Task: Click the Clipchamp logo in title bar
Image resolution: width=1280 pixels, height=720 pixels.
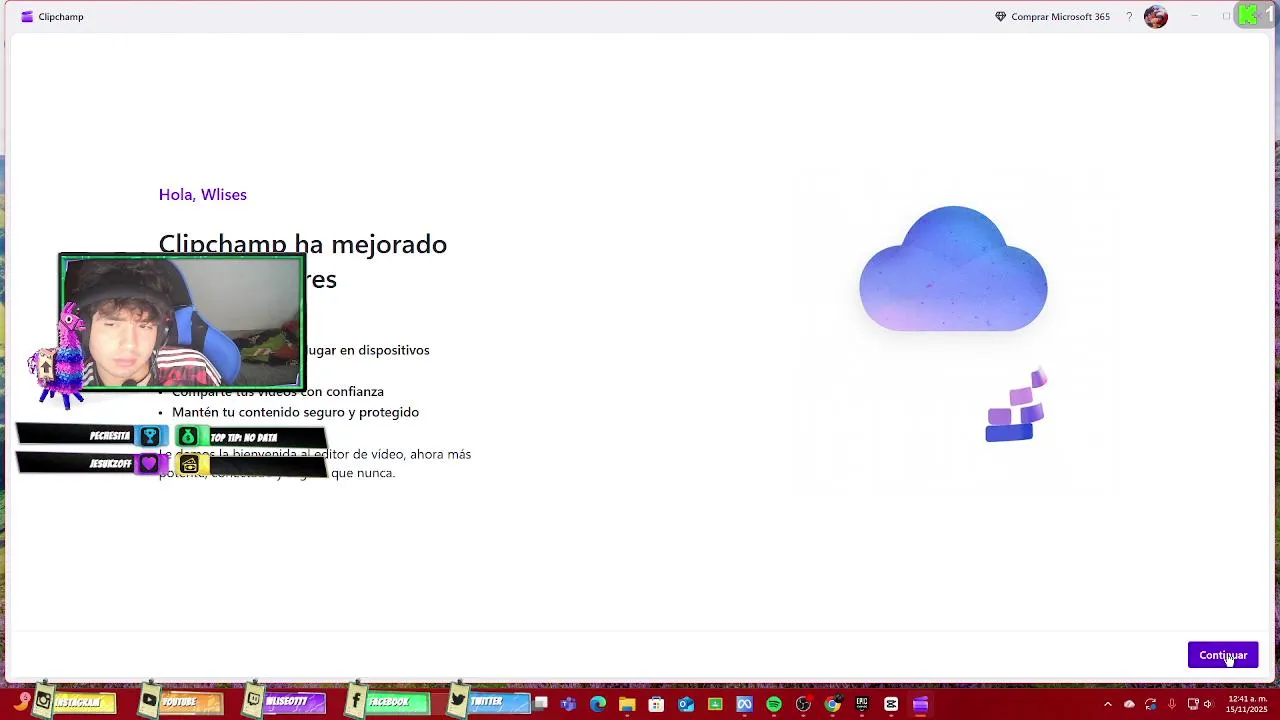Action: 27,17
